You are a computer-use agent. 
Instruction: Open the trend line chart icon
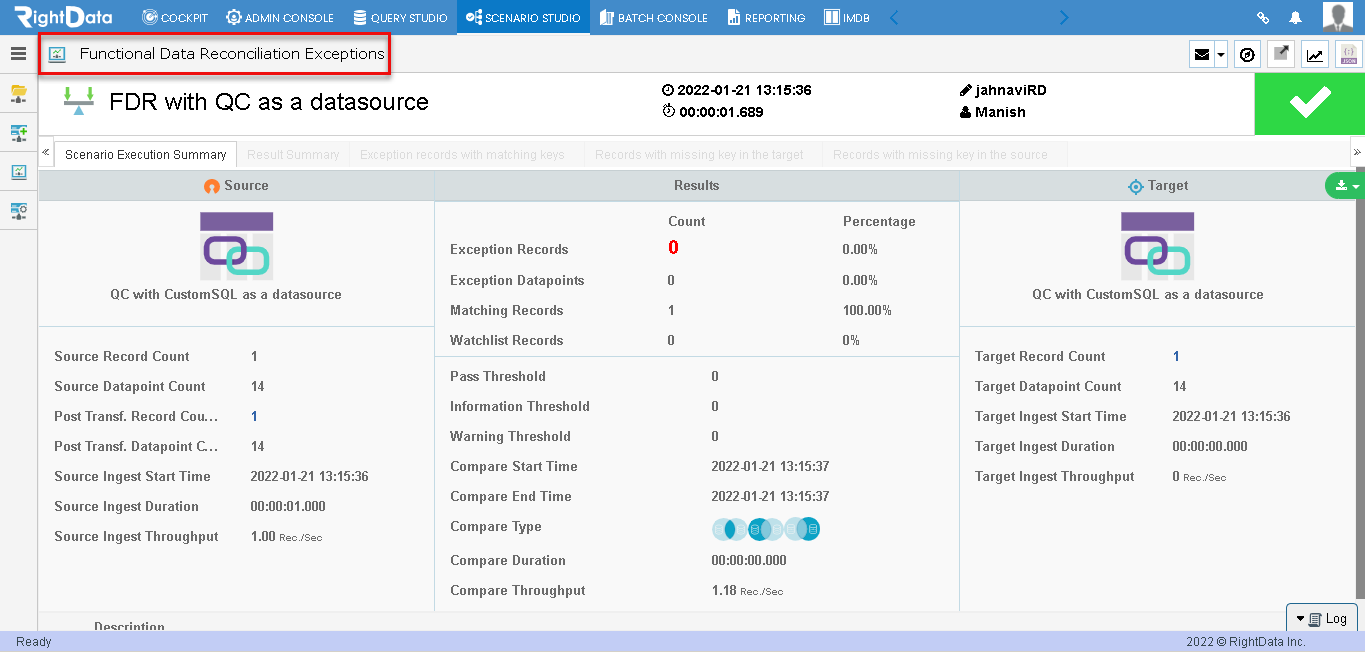[1315, 54]
